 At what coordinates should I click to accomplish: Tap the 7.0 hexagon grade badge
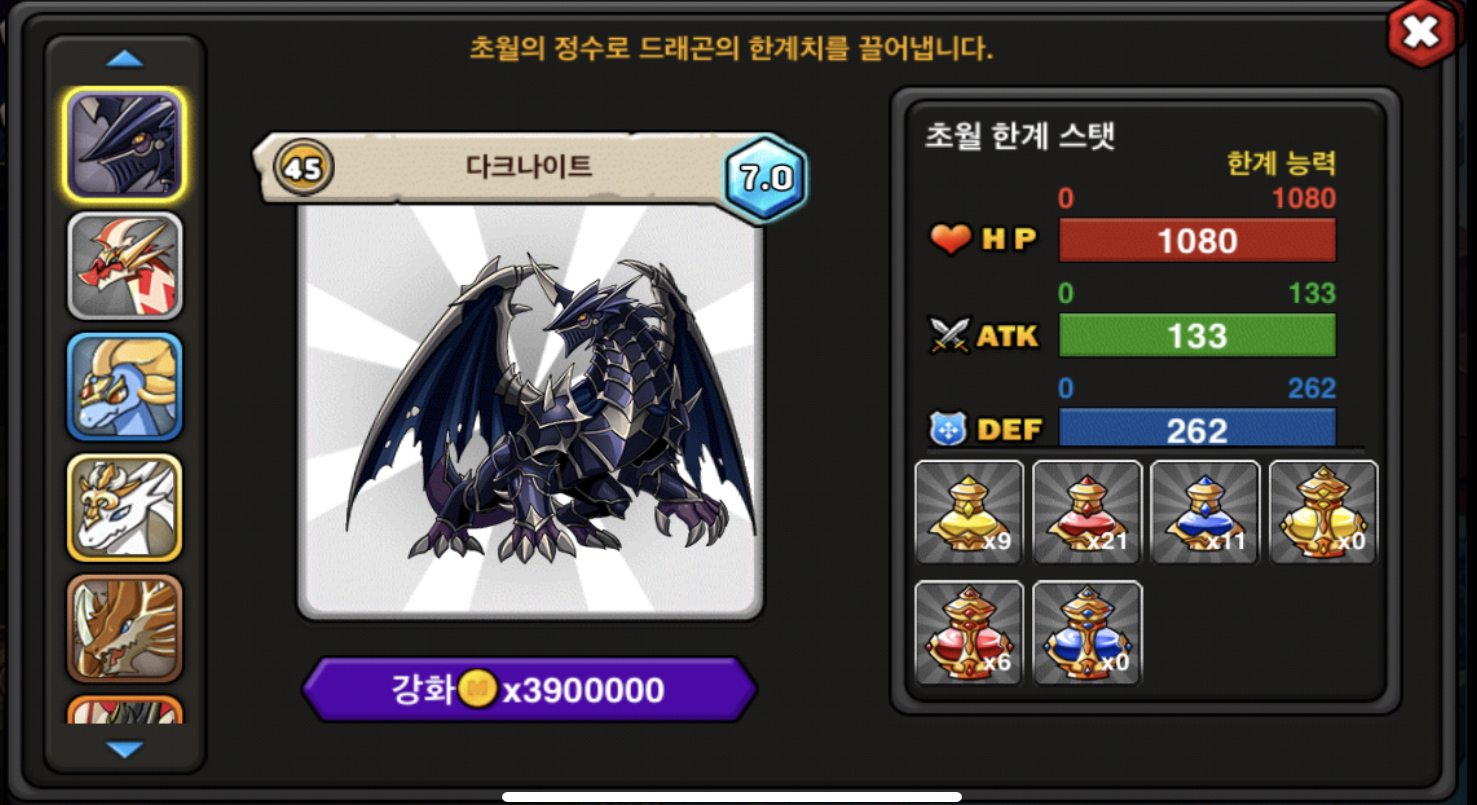766,179
